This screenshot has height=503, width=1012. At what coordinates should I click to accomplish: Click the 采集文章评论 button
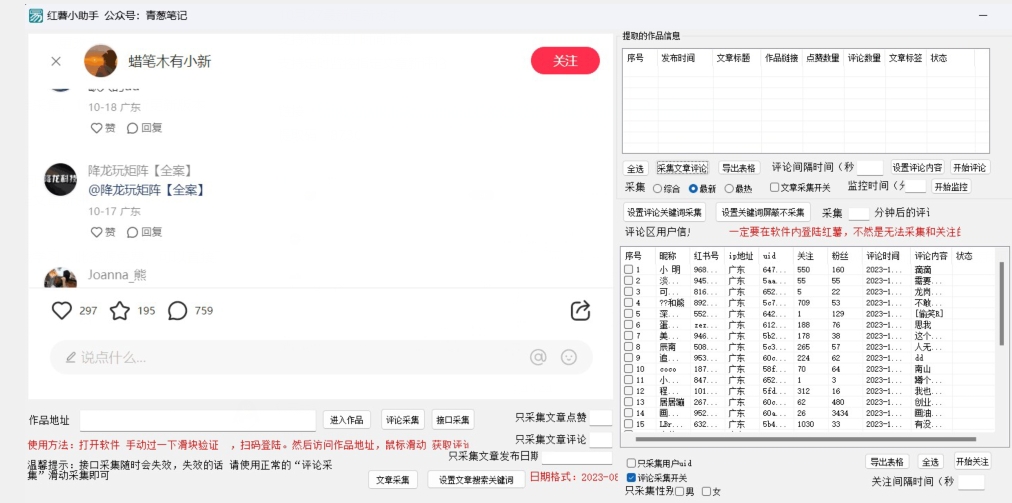coord(682,169)
